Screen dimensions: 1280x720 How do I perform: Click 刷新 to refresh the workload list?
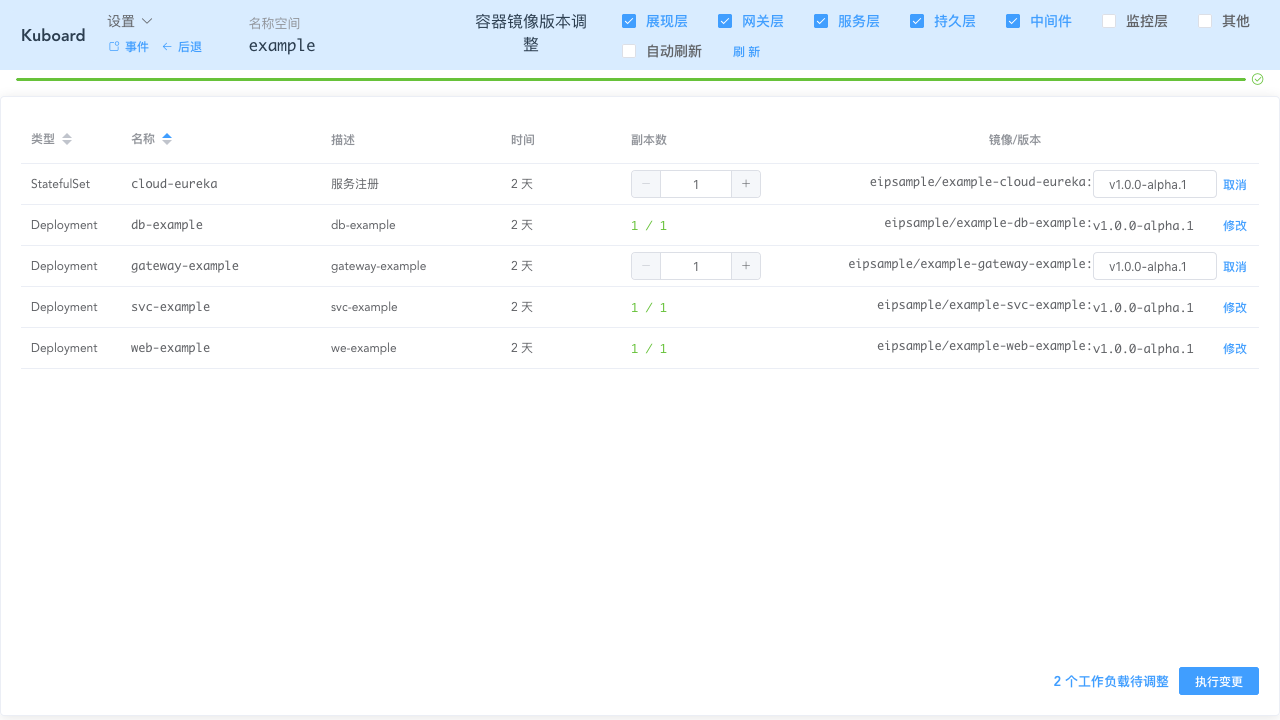click(746, 51)
